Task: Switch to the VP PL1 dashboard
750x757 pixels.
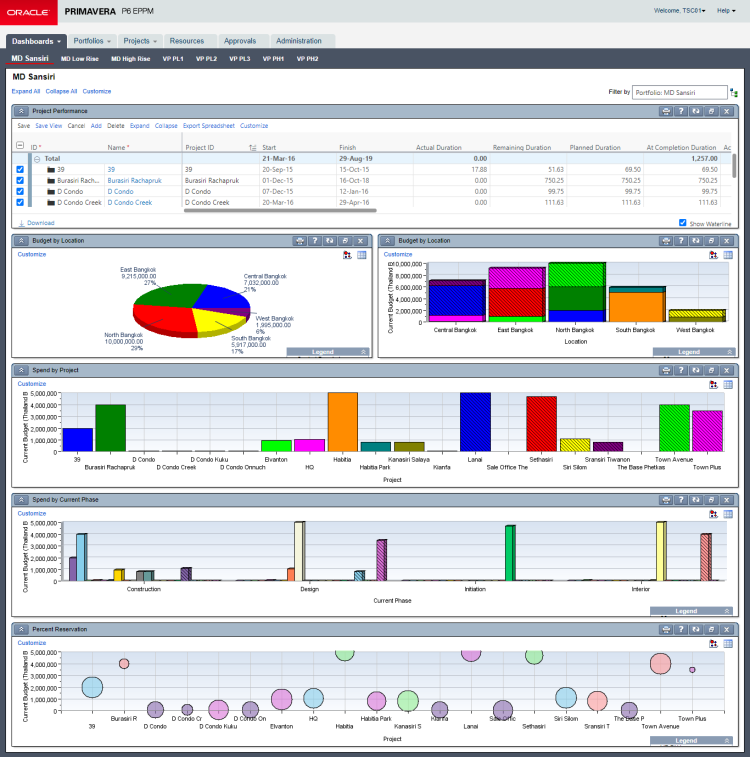Action: 174,59
